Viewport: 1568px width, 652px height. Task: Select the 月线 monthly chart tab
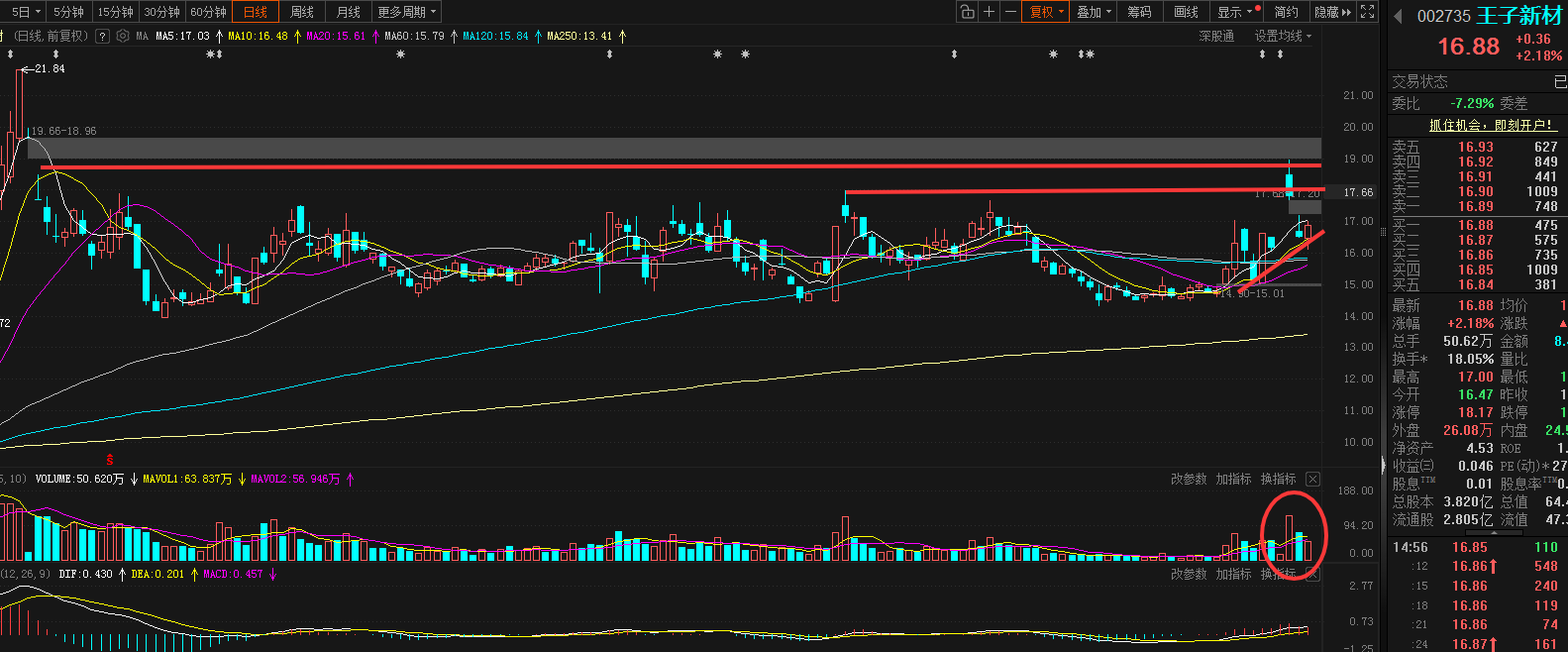(x=349, y=12)
